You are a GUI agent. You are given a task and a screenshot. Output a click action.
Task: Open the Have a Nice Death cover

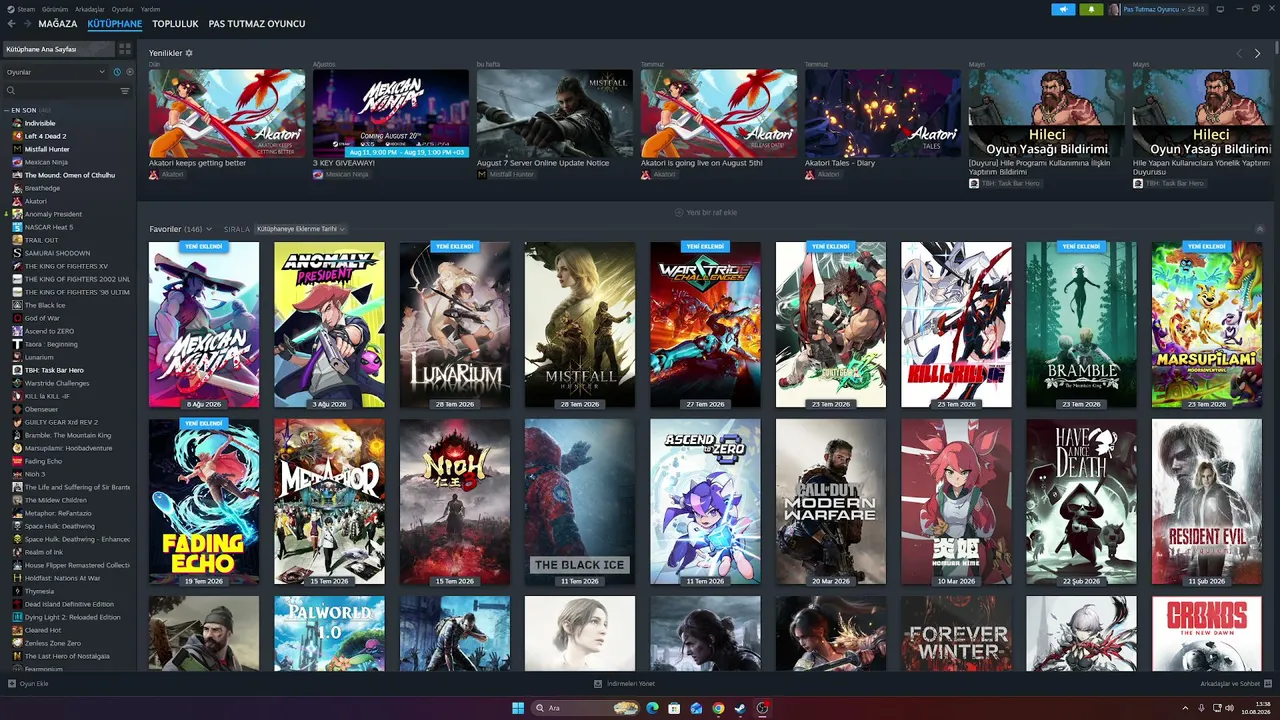tap(1081, 502)
